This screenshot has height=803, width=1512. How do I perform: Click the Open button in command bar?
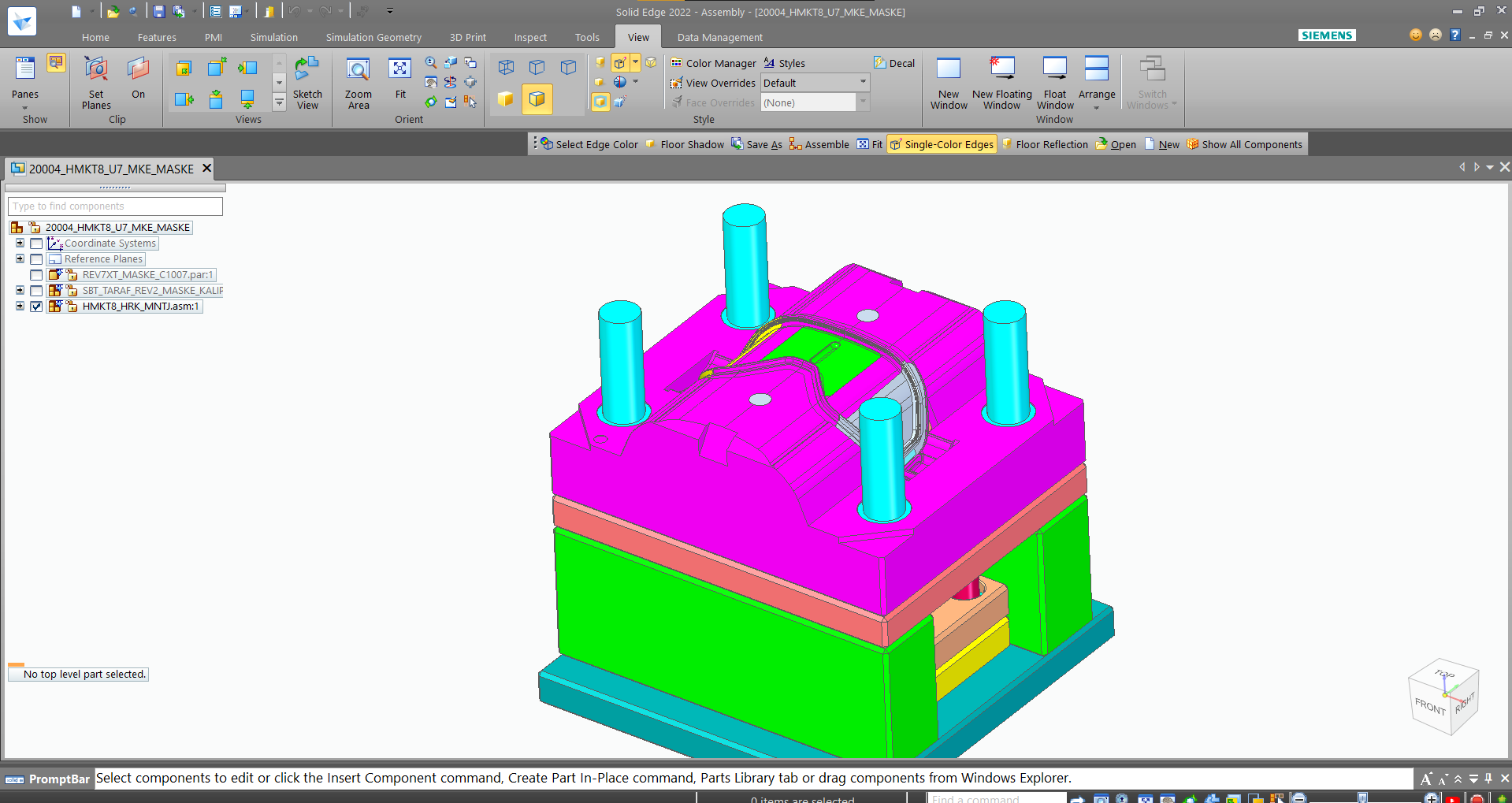point(1116,144)
